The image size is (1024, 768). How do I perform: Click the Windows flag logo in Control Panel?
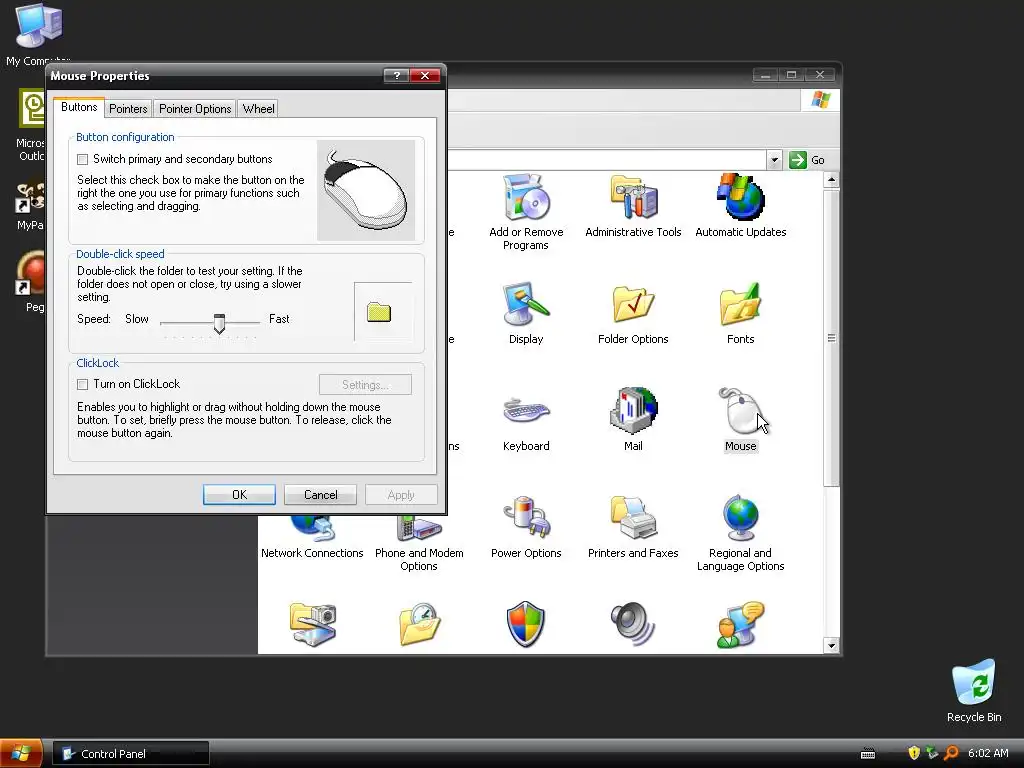820,100
